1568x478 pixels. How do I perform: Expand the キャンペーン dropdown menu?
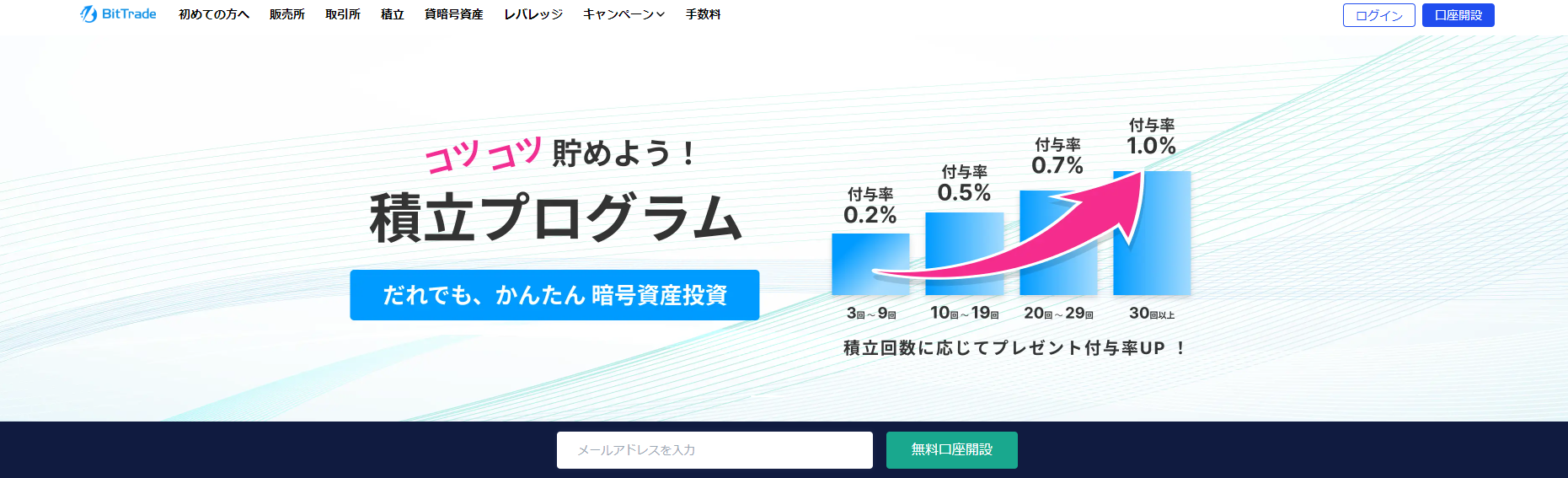623,14
